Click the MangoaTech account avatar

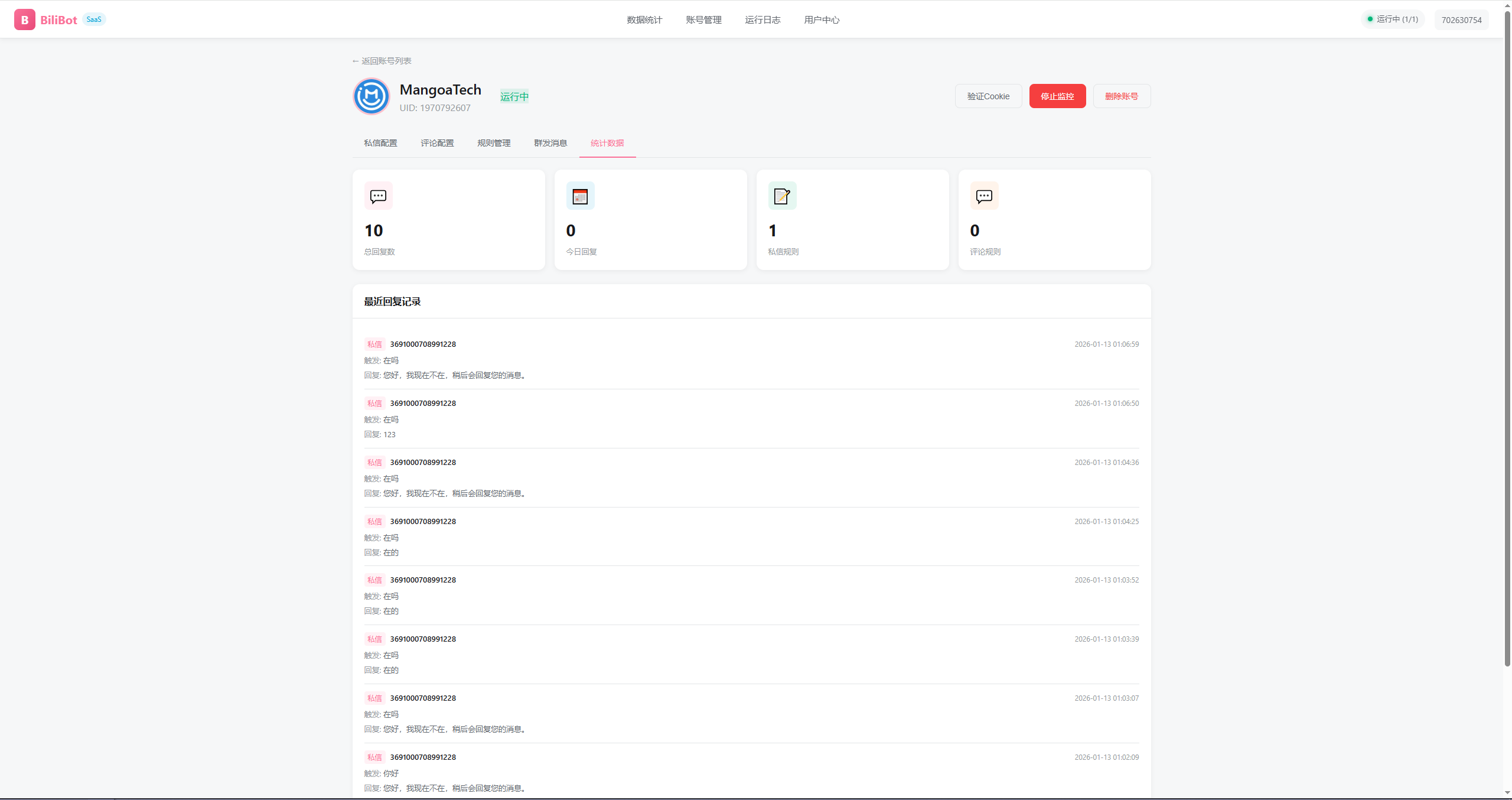click(x=371, y=96)
